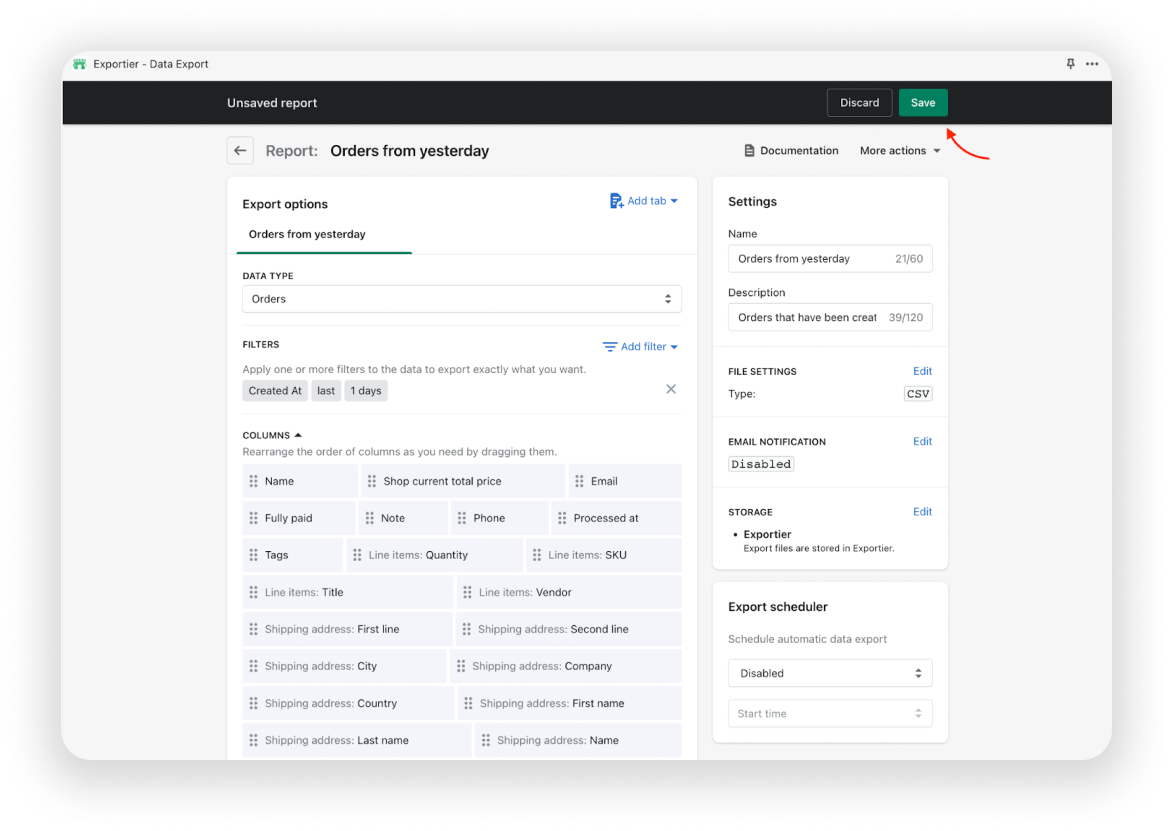Grab the drag handle of Fully paid
Image resolution: width=1173 pixels, height=831 pixels.
click(x=254, y=518)
